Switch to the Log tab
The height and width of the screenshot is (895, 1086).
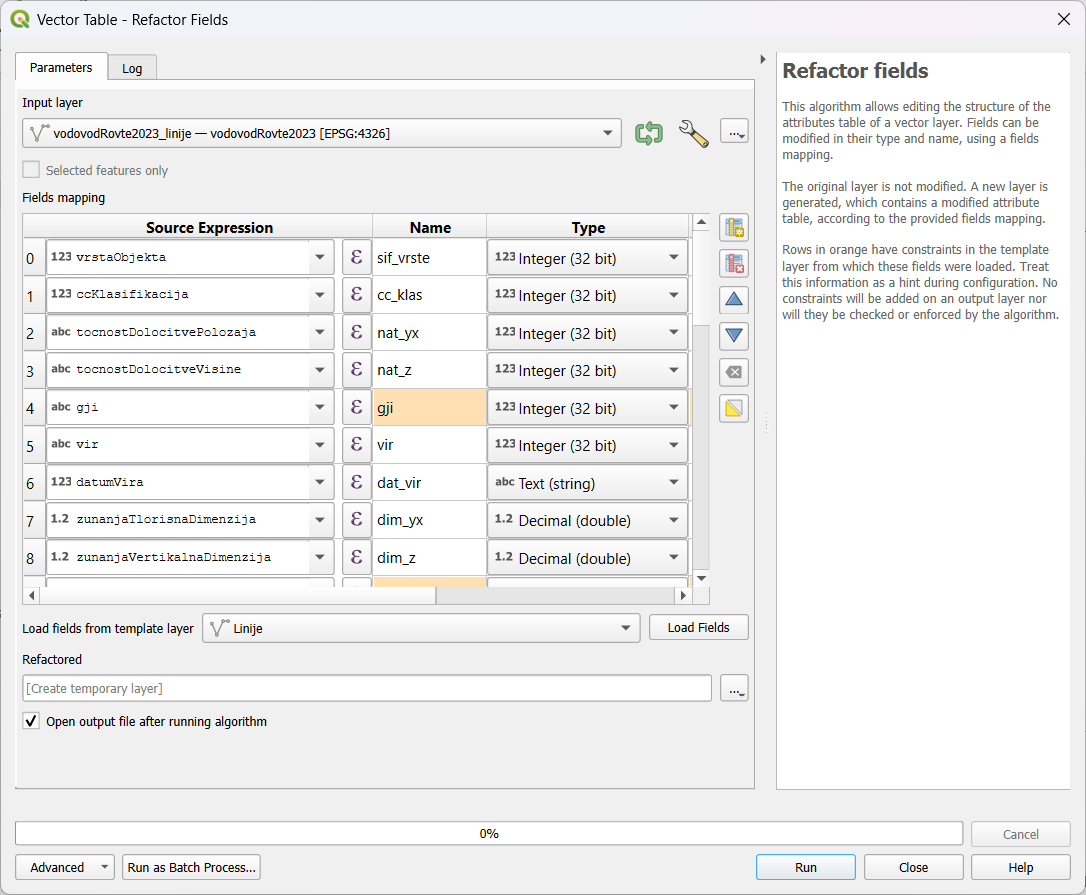pos(132,67)
